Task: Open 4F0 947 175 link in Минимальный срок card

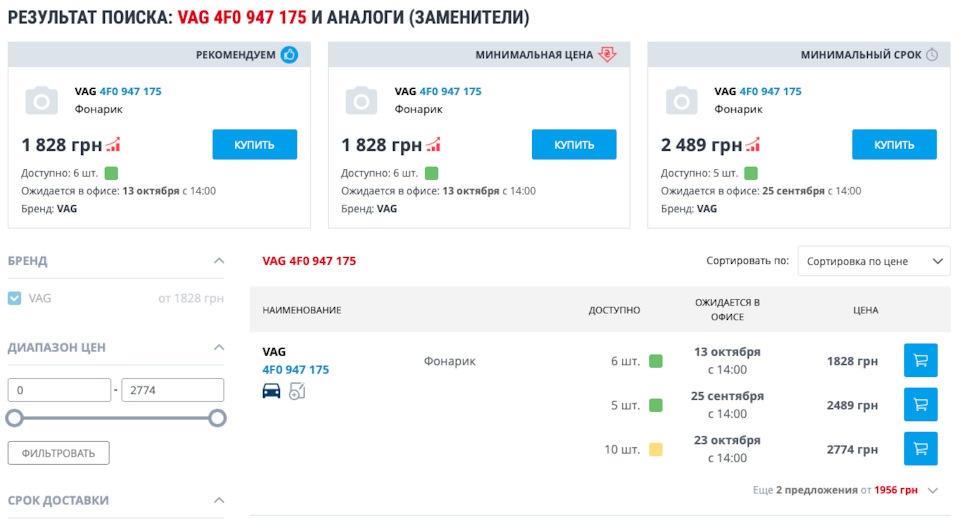Action: 770,91
